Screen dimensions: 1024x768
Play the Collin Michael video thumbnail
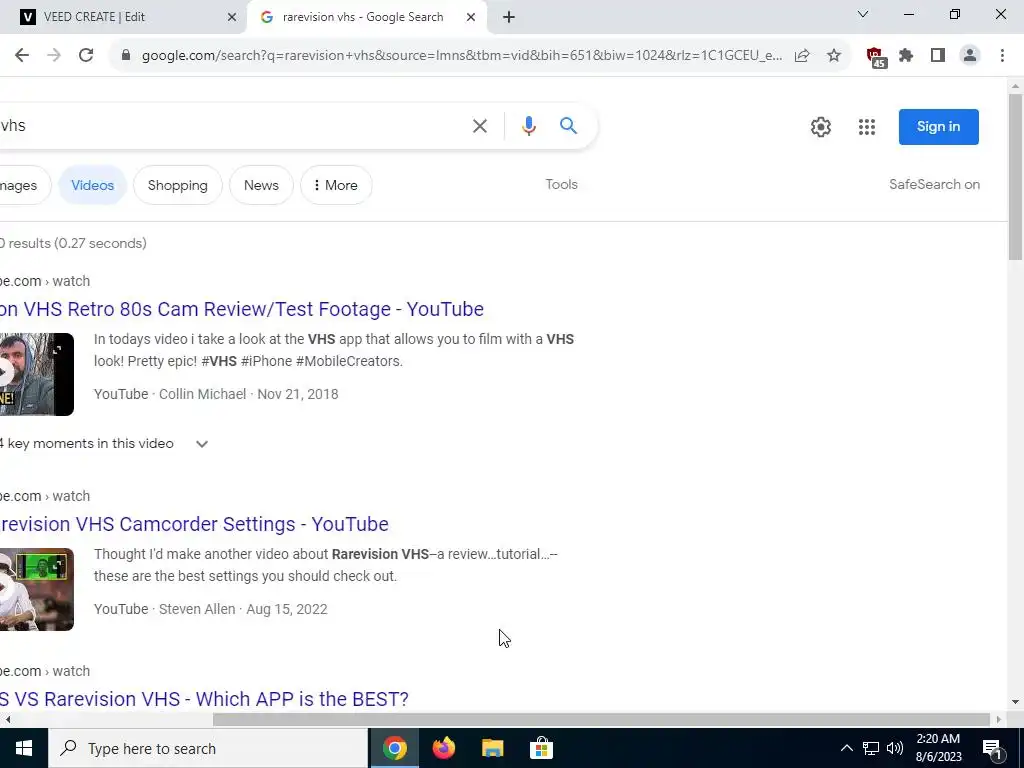coord(37,374)
